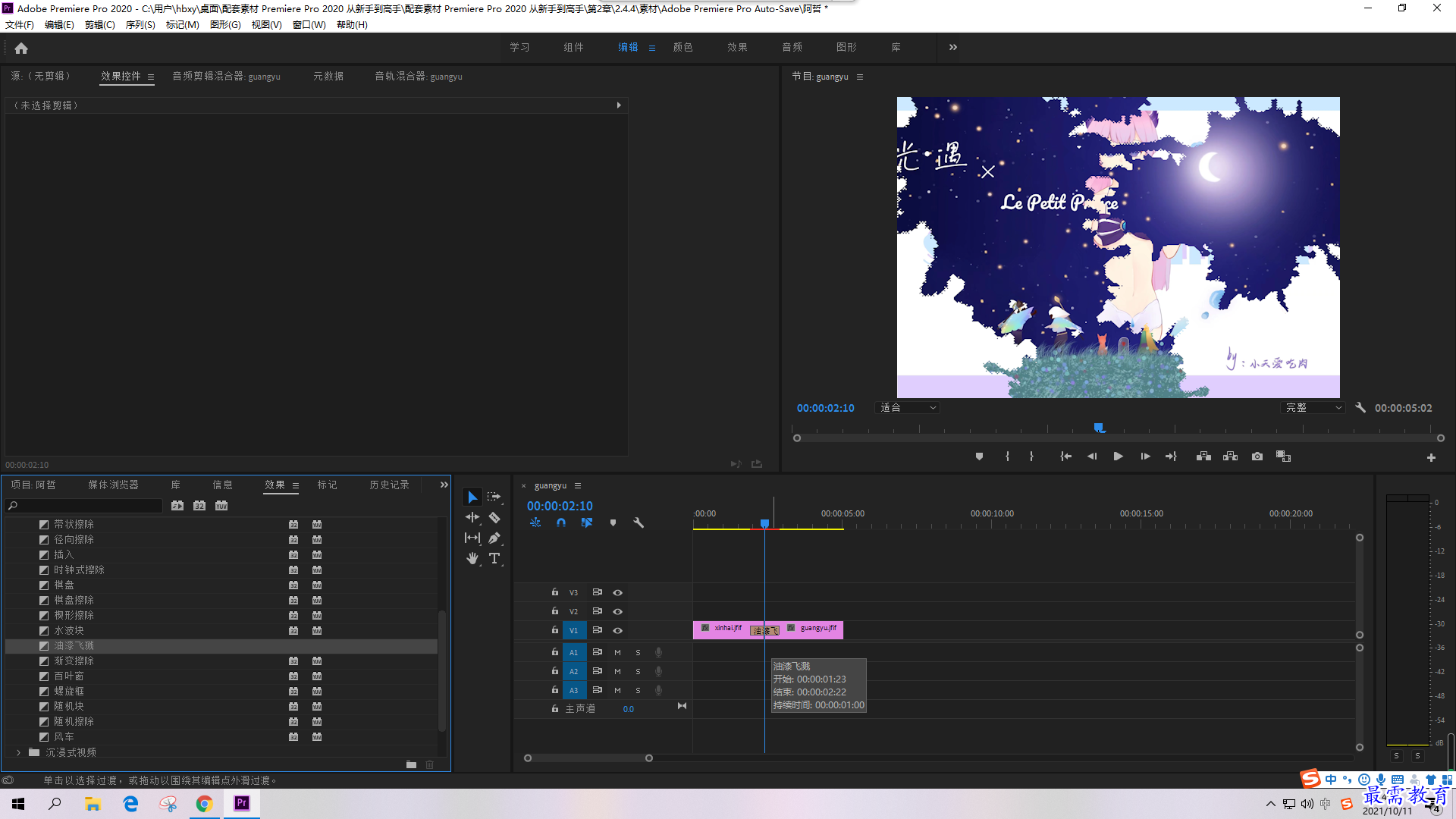Toggle snap in timeline magnet icon

(x=561, y=522)
